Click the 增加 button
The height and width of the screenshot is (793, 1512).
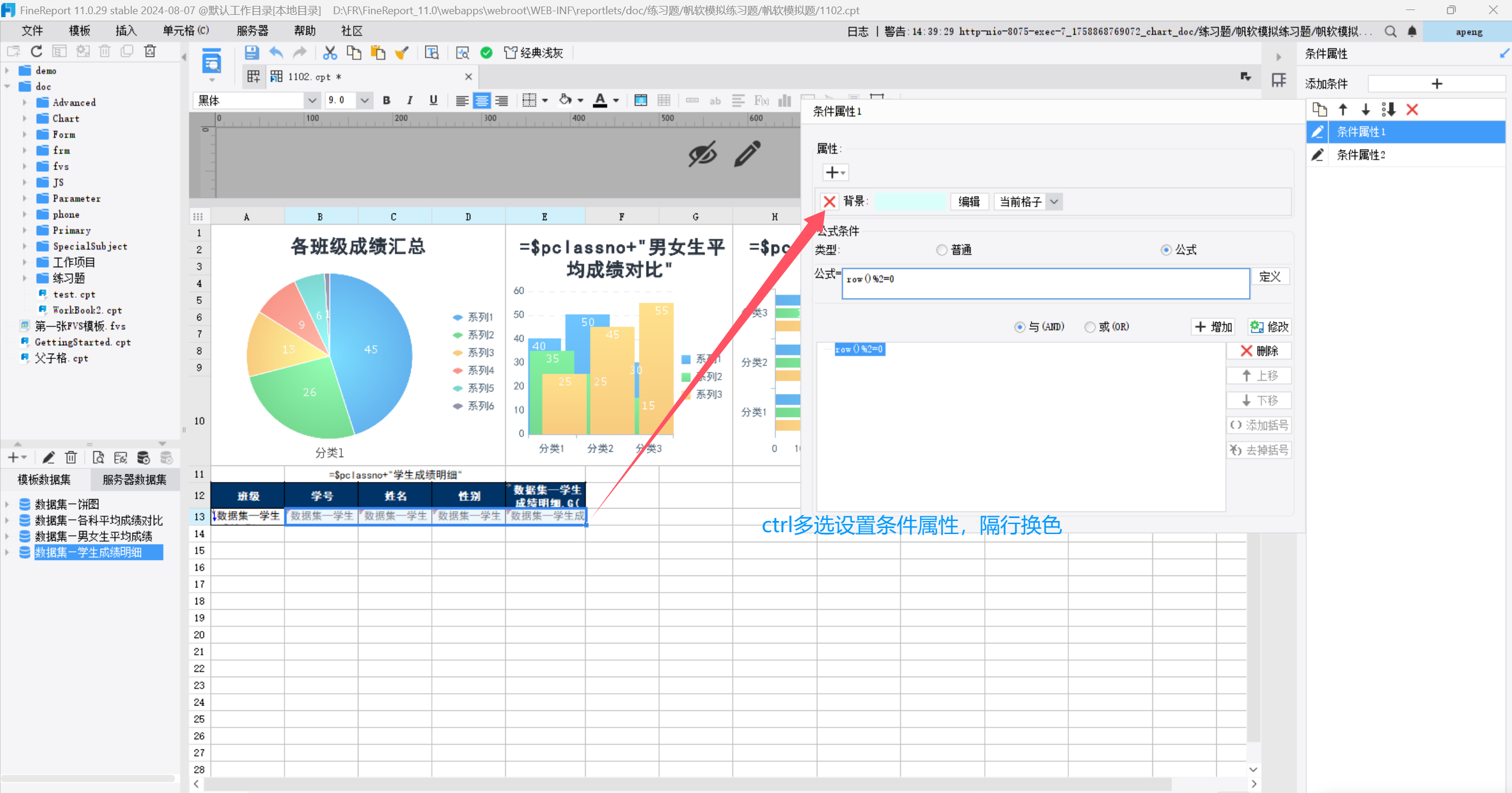(1213, 327)
